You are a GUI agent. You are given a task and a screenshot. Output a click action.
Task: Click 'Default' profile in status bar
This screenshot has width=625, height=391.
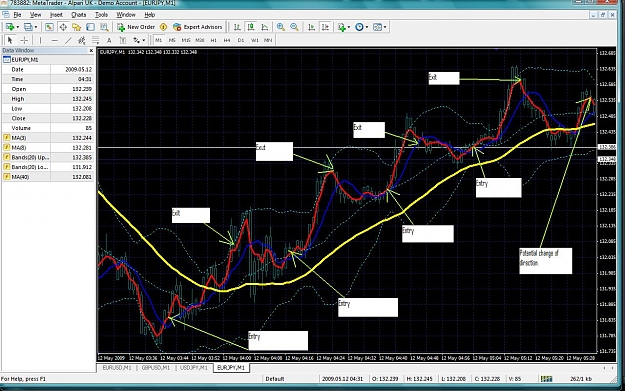click(275, 379)
